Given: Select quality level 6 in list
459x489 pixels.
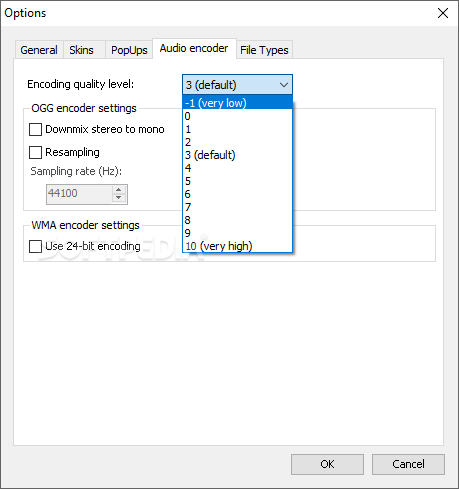Looking at the screenshot, I should (x=238, y=194).
